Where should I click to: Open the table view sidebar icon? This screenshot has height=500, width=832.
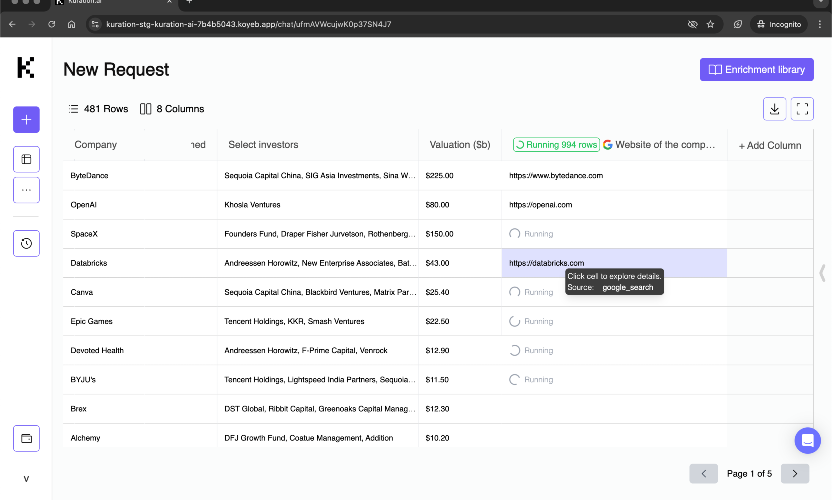(x=27, y=159)
